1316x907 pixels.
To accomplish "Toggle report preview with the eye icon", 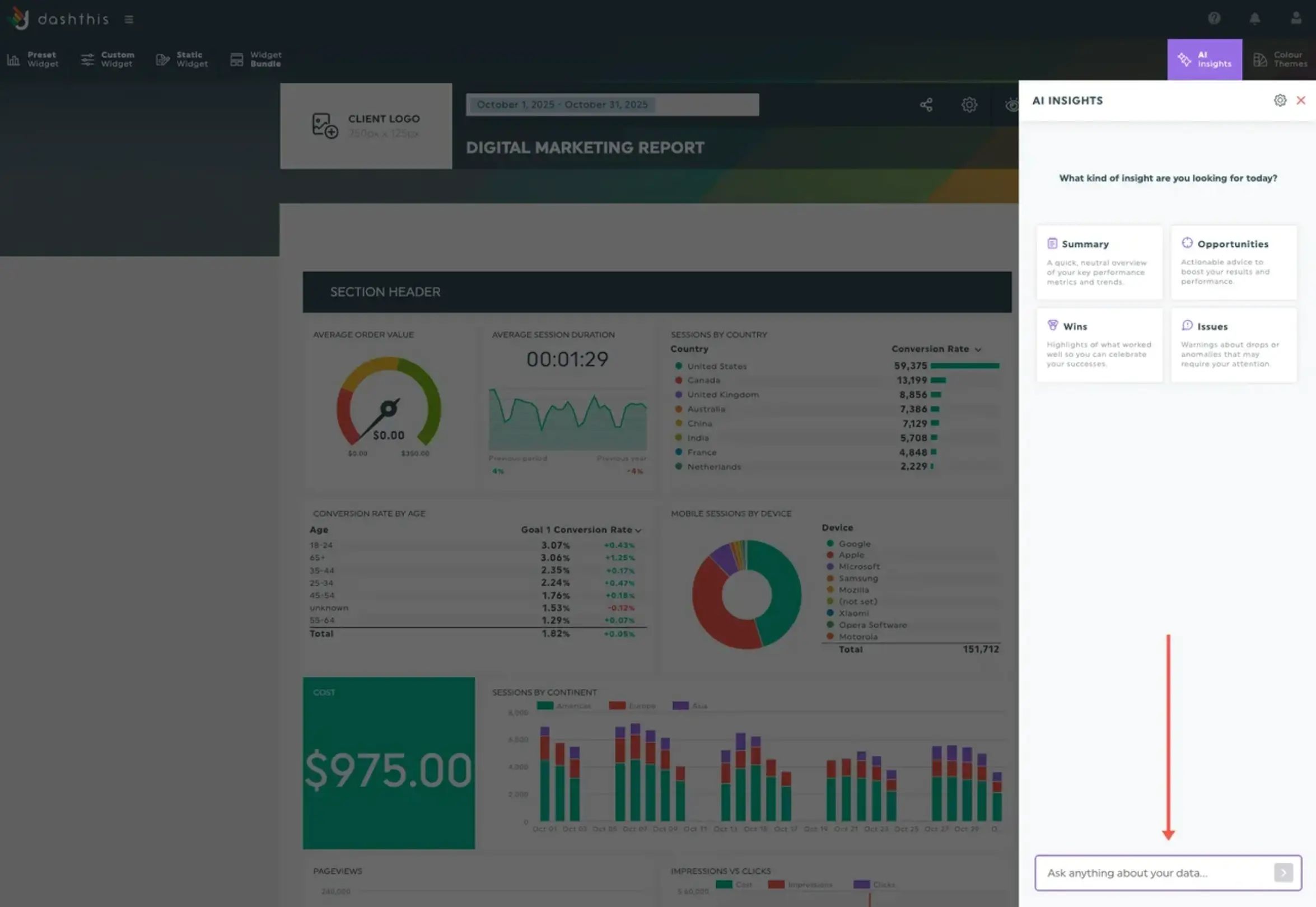I will click(1012, 105).
